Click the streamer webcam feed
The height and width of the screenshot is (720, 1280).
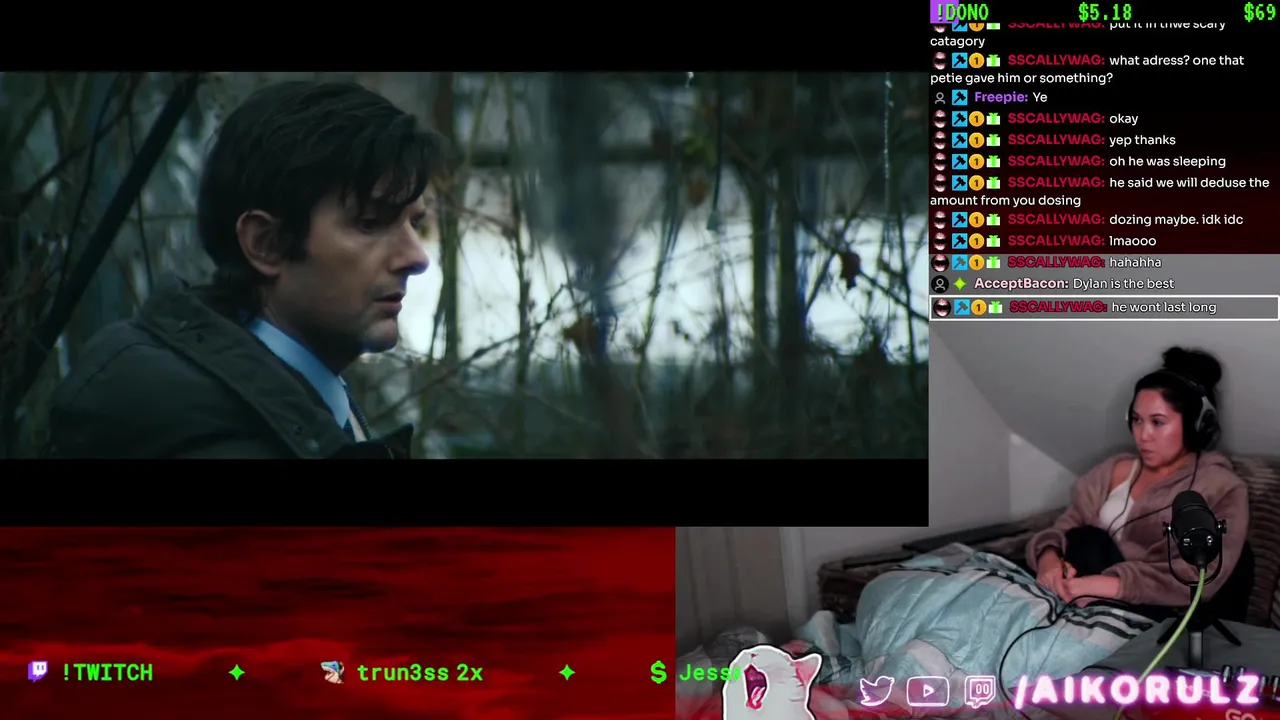coord(978,520)
